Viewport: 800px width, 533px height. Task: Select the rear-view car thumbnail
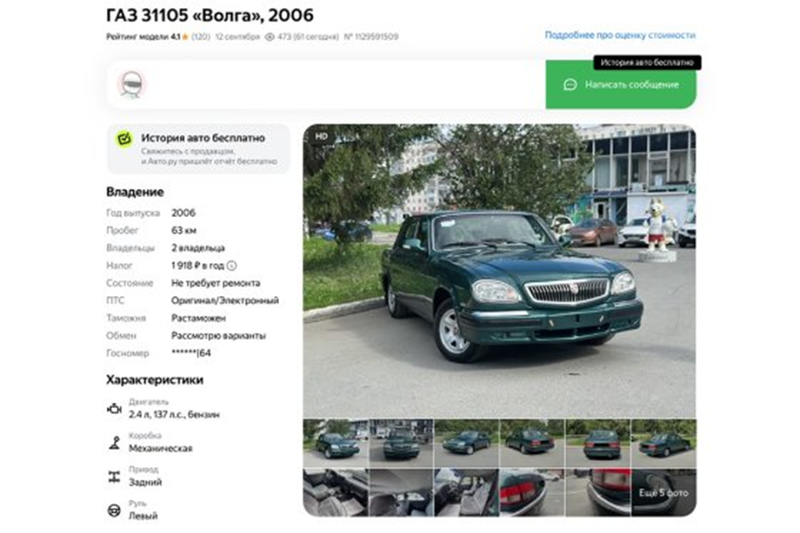[x=598, y=443]
